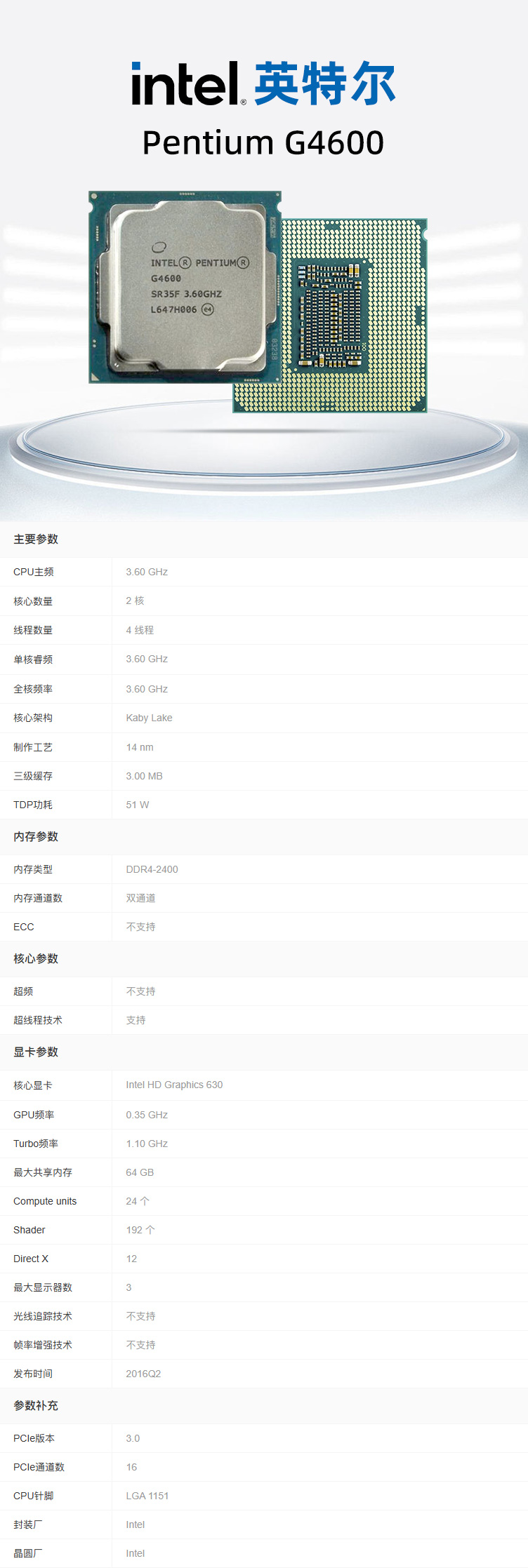Click the 单核睿频 row label
Screen dimensions: 528x1568
pos(33,659)
